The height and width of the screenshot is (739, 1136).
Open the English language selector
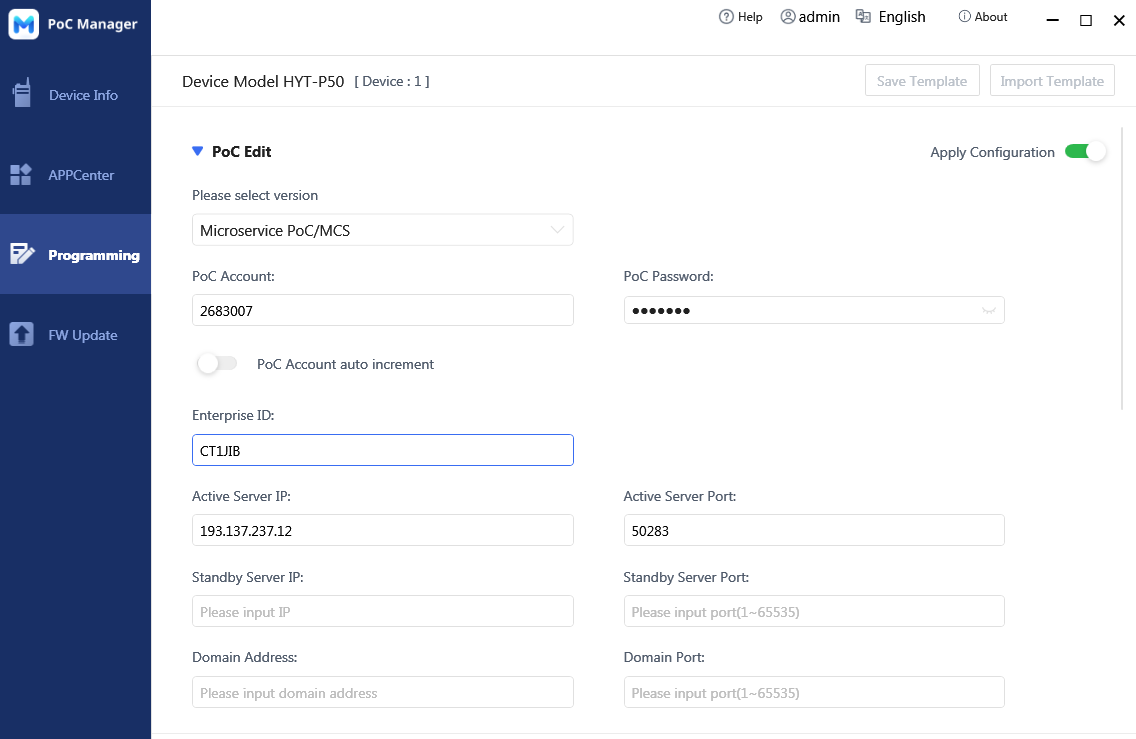click(x=901, y=17)
